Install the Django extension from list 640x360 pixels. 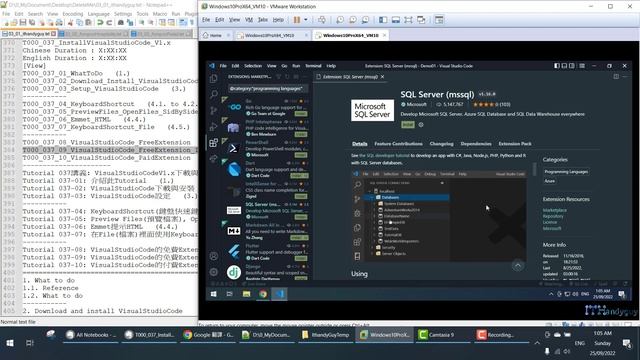pos(301,278)
